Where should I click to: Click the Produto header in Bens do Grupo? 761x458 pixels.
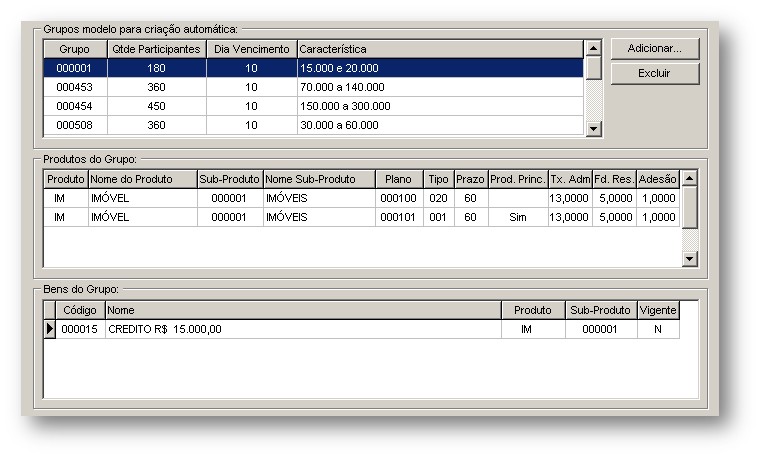533,310
